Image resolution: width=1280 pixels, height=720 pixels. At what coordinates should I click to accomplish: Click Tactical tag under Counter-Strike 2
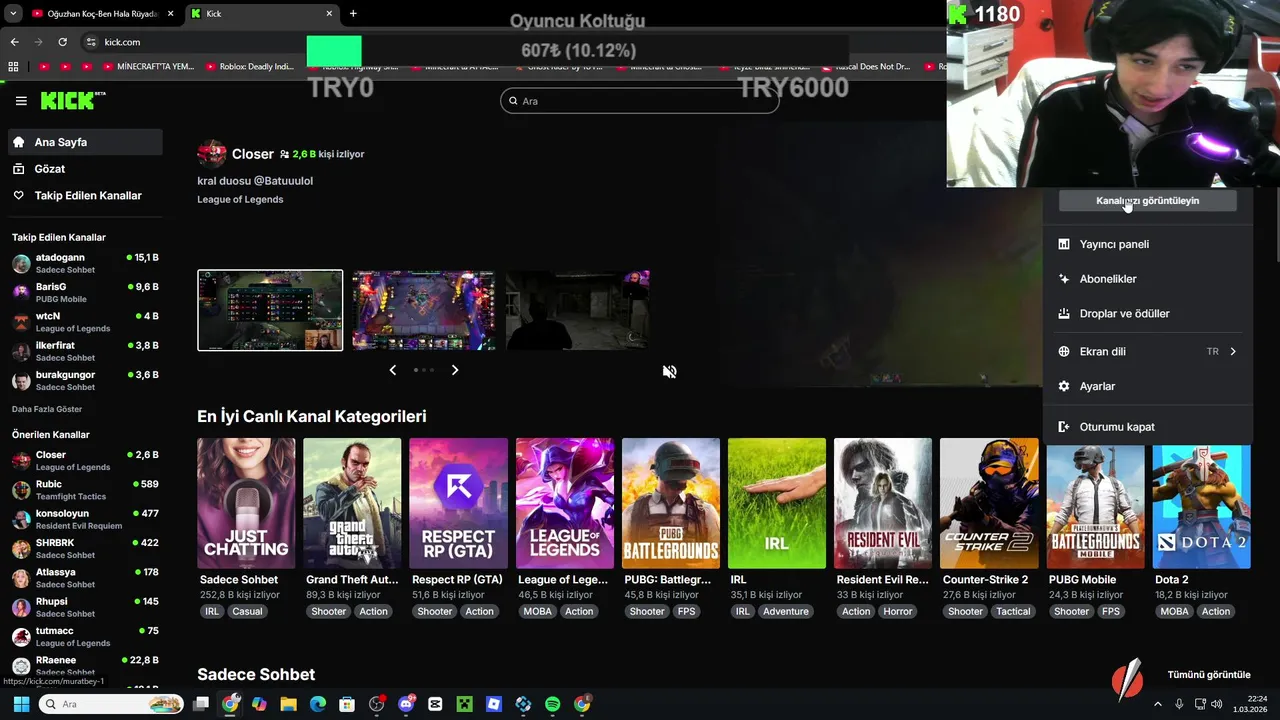tap(1013, 611)
